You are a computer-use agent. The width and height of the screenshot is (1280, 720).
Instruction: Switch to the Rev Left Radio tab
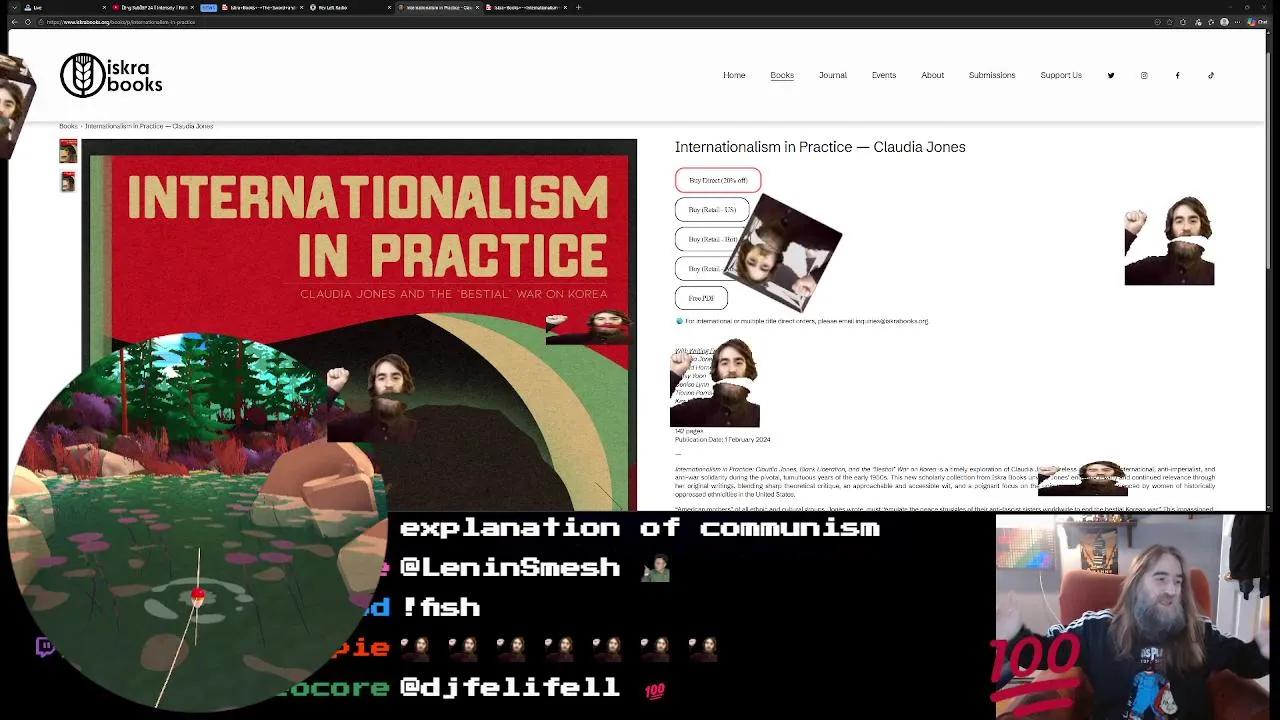pyautogui.click(x=350, y=7)
